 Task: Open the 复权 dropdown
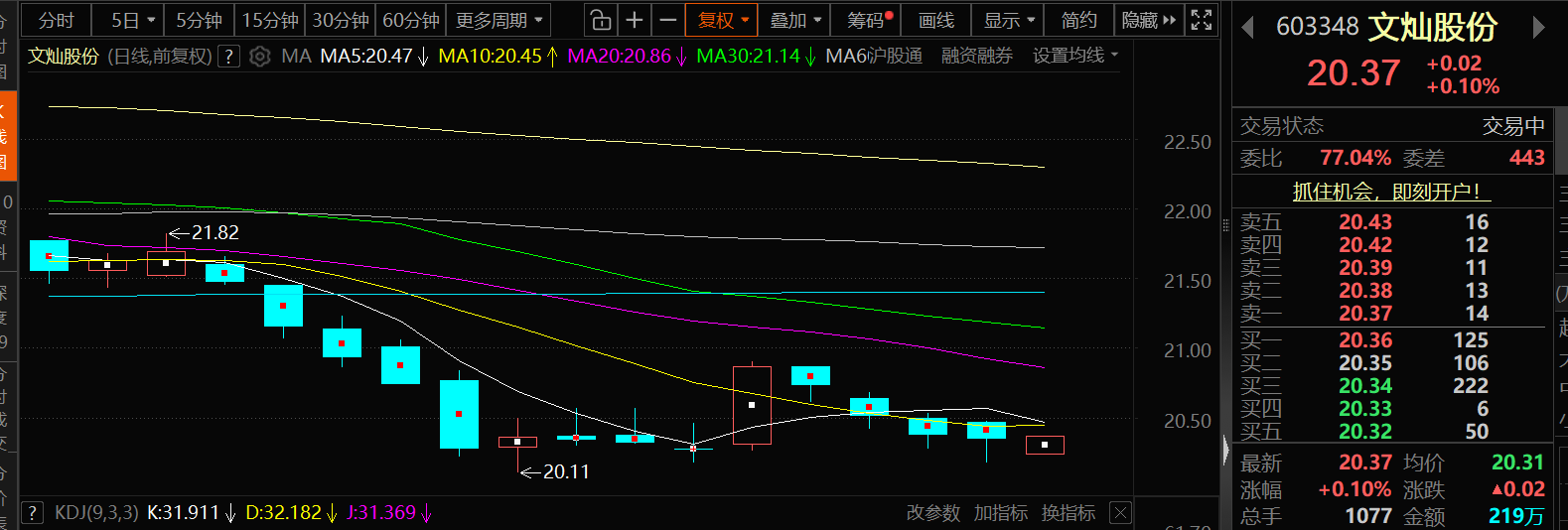tap(722, 20)
